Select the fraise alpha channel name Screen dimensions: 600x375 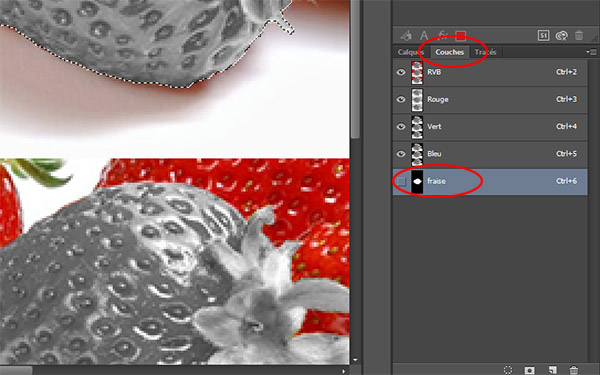pyautogui.click(x=436, y=181)
